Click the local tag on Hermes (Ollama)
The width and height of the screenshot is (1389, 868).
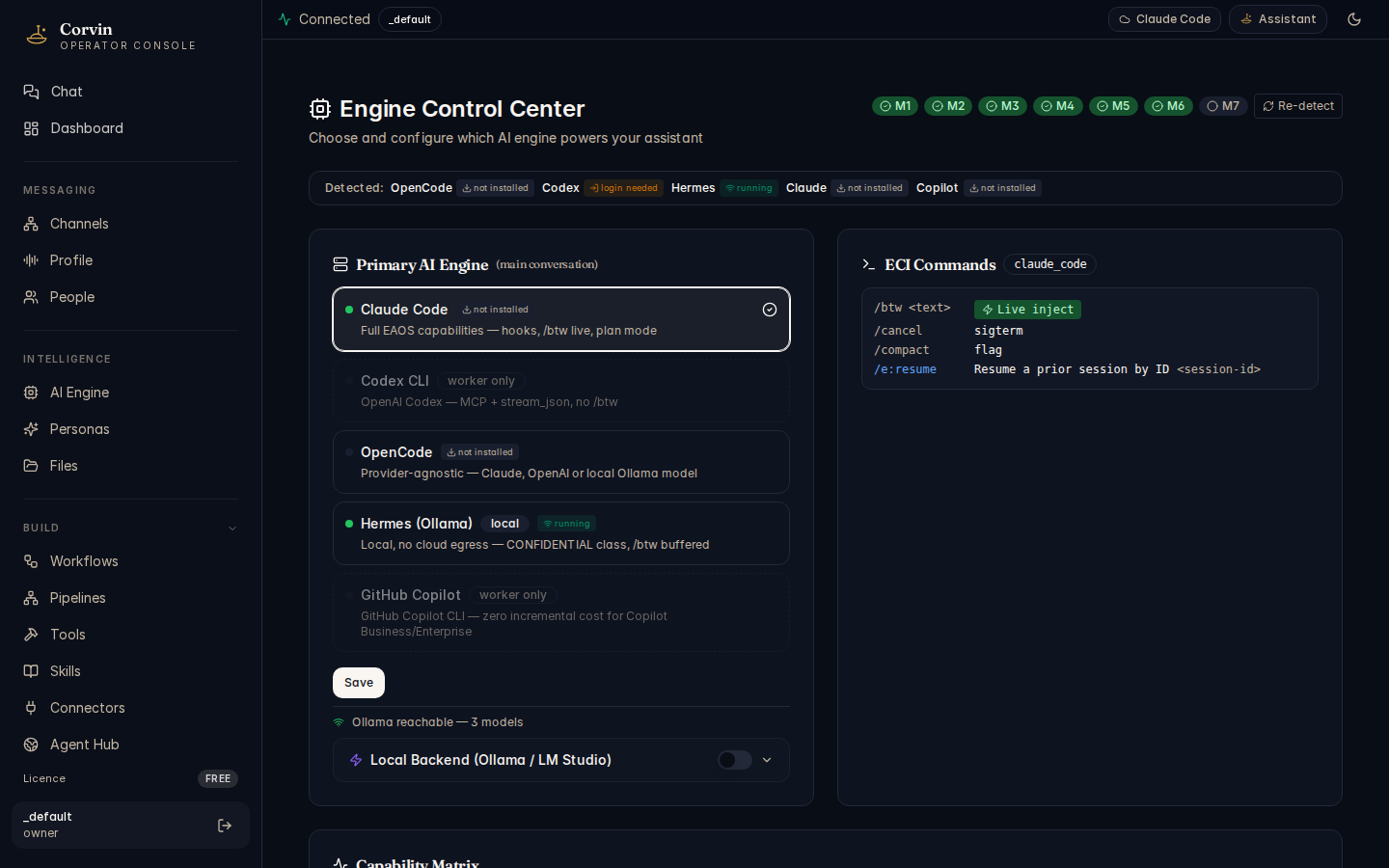tap(504, 524)
